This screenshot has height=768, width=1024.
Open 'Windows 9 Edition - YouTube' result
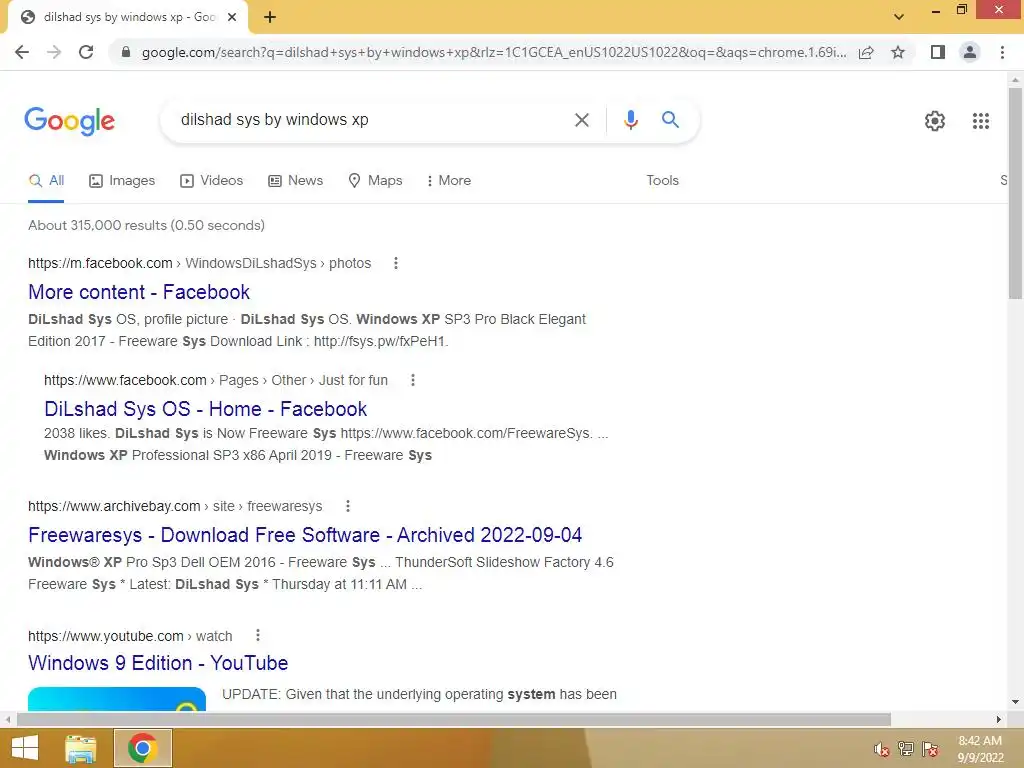(x=158, y=663)
